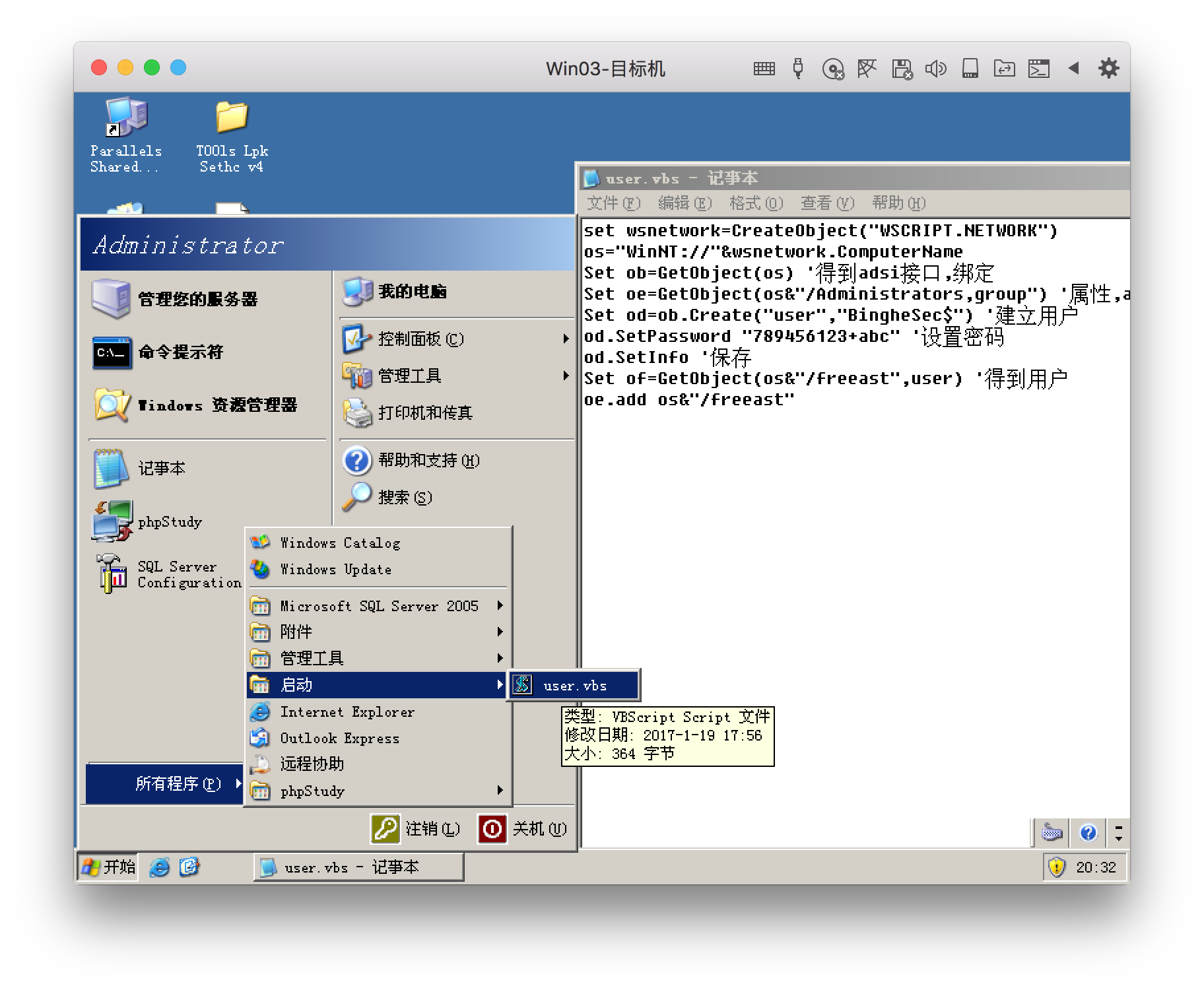Open Help (帮助) menu in Notepad
This screenshot has width=1204, height=990.
tap(898, 203)
